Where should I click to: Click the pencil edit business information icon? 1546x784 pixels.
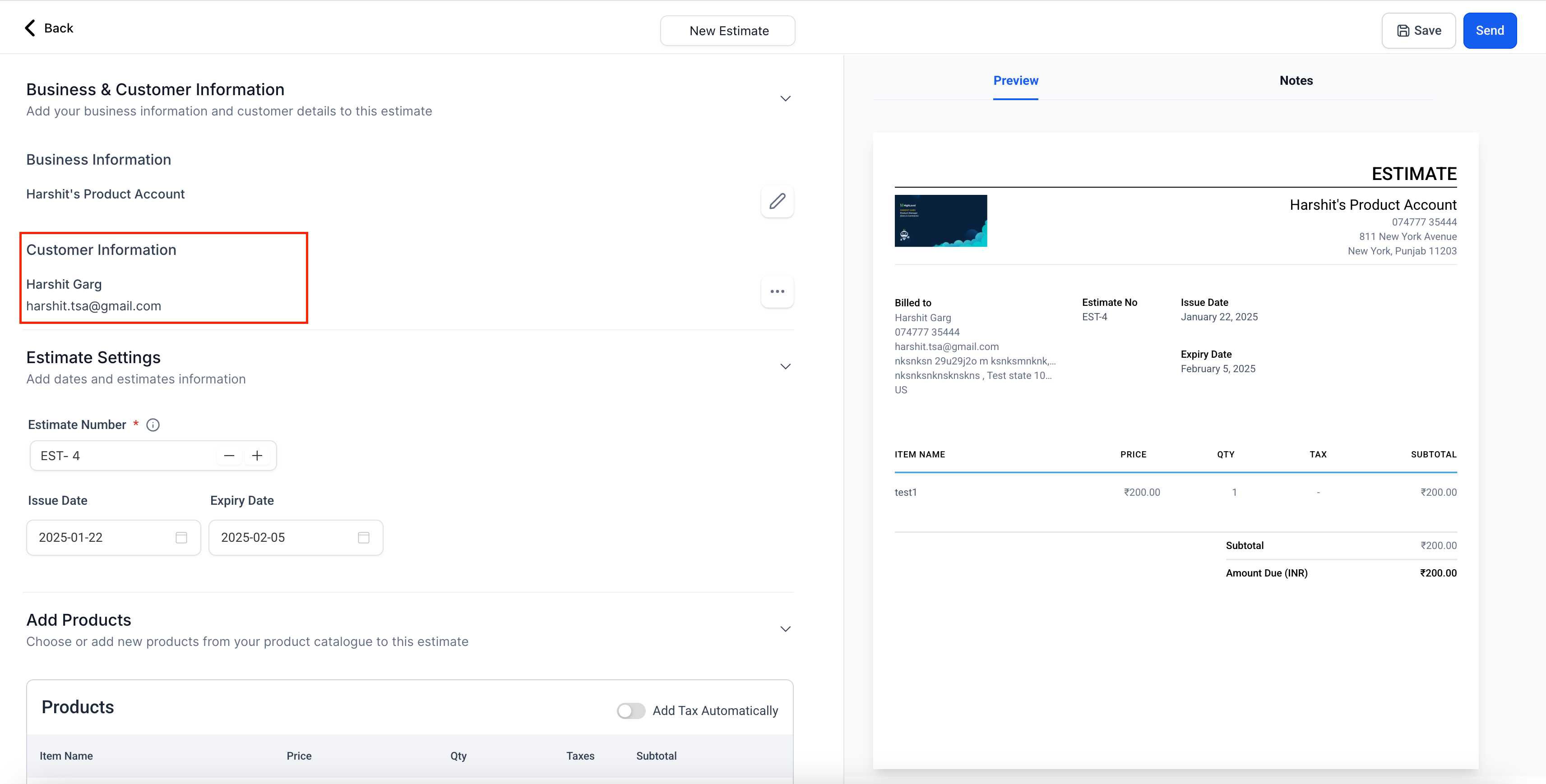[777, 201]
